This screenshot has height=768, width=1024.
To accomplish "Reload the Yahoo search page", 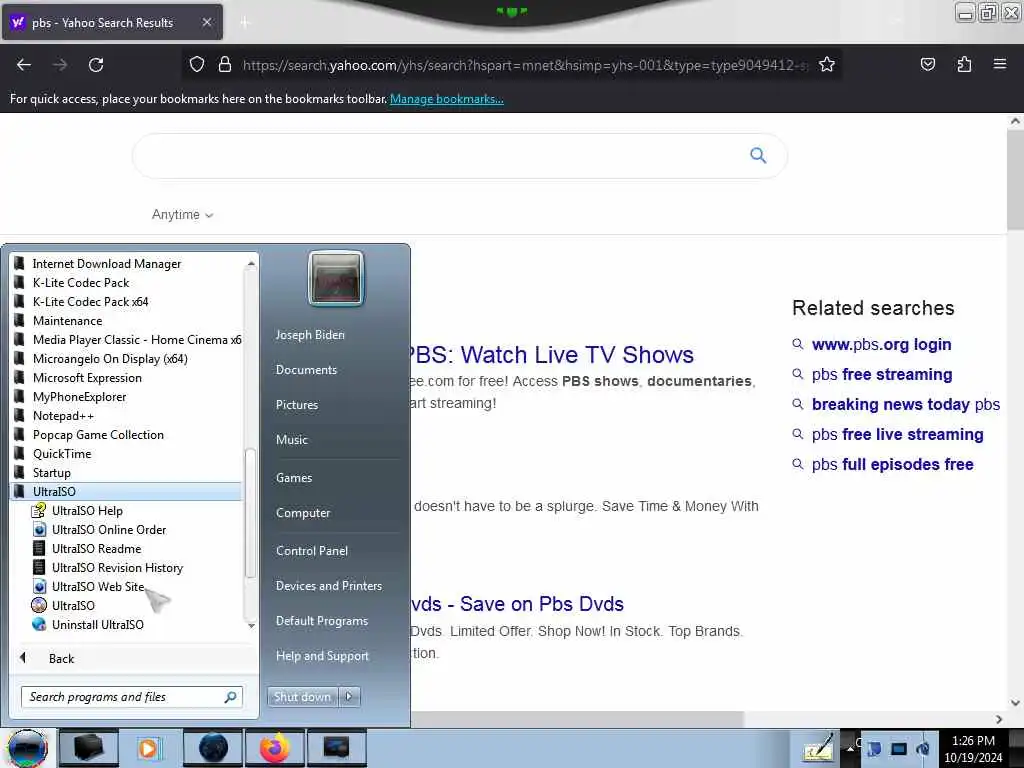I will tap(96, 65).
